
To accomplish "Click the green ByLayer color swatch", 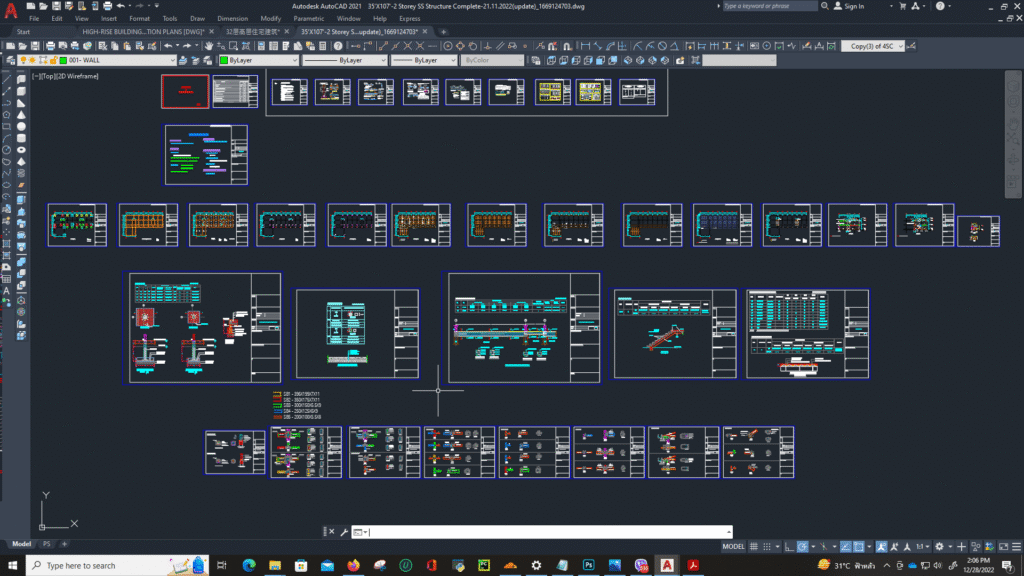I will (224, 60).
